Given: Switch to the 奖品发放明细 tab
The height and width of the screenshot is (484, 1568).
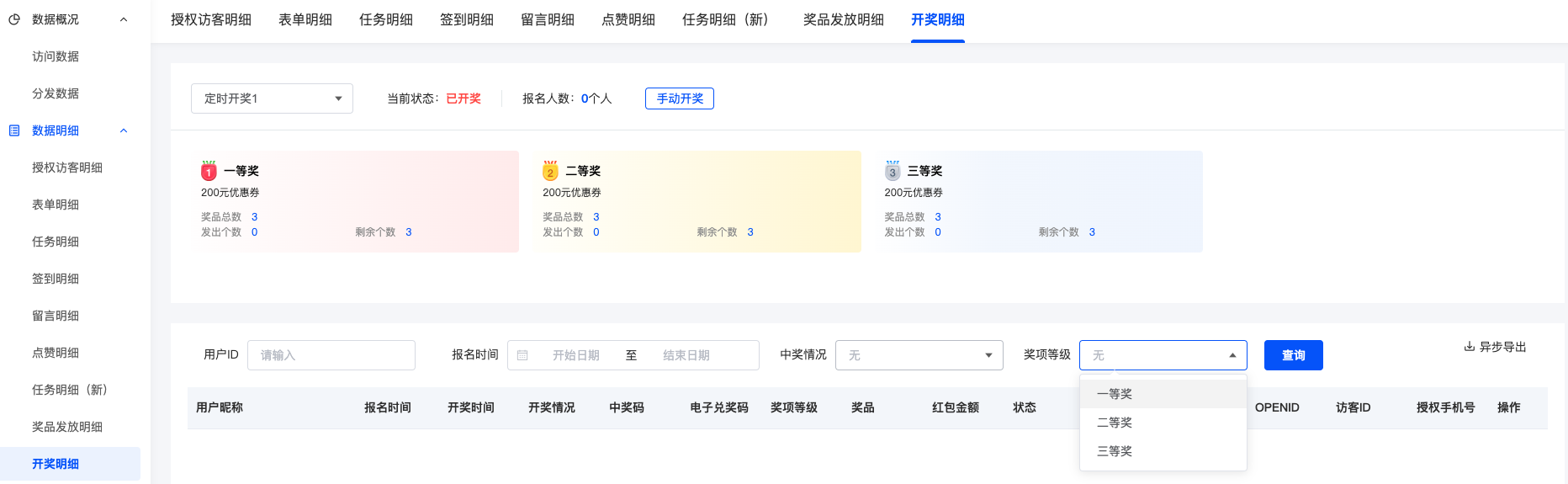Looking at the screenshot, I should [843, 19].
